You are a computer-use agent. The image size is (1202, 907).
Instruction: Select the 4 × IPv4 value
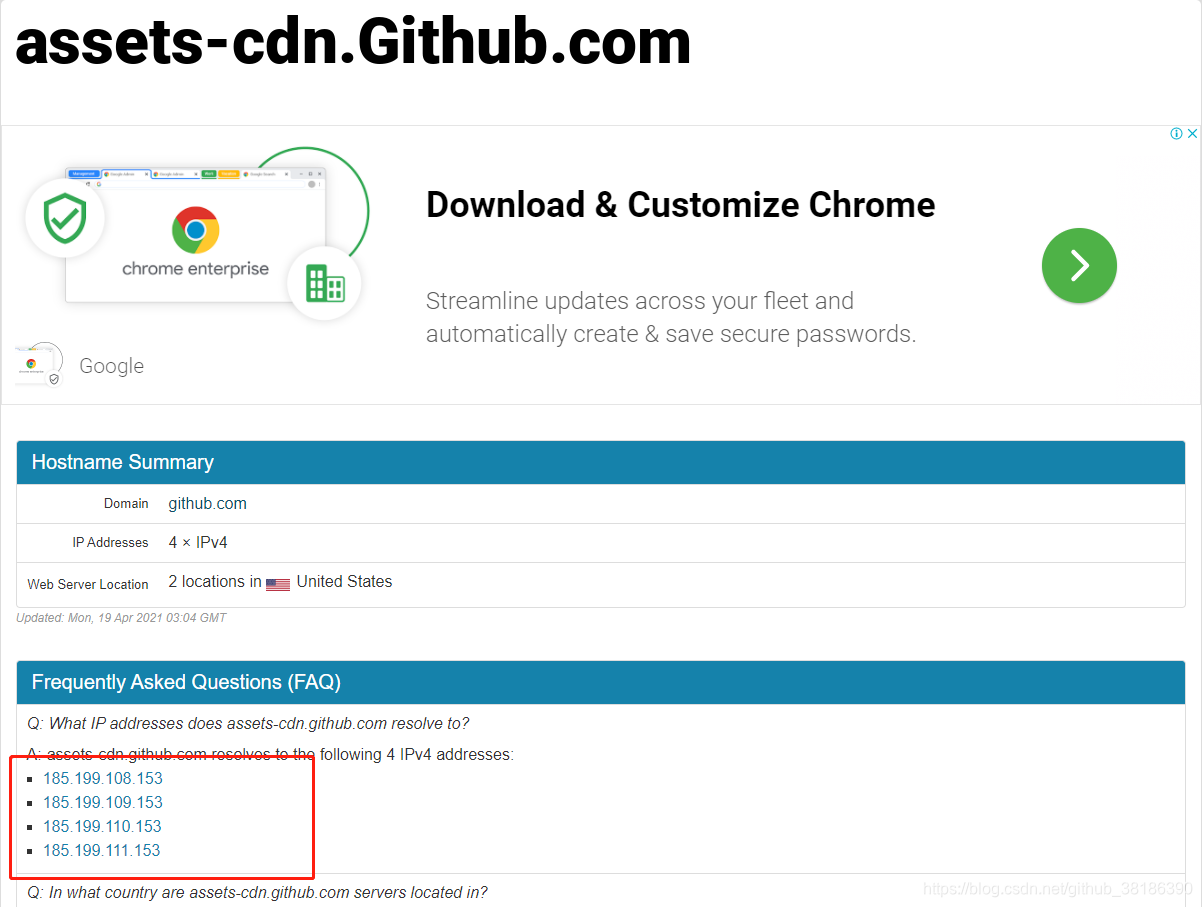(x=198, y=542)
